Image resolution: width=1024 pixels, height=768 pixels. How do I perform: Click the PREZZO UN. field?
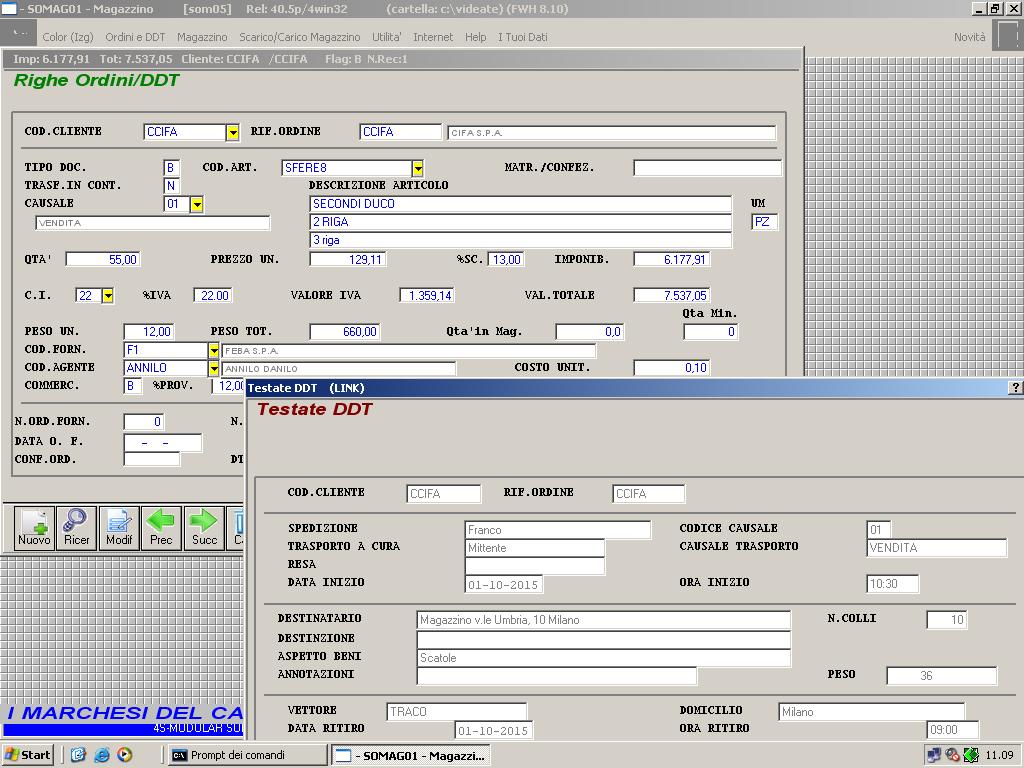click(x=347, y=259)
